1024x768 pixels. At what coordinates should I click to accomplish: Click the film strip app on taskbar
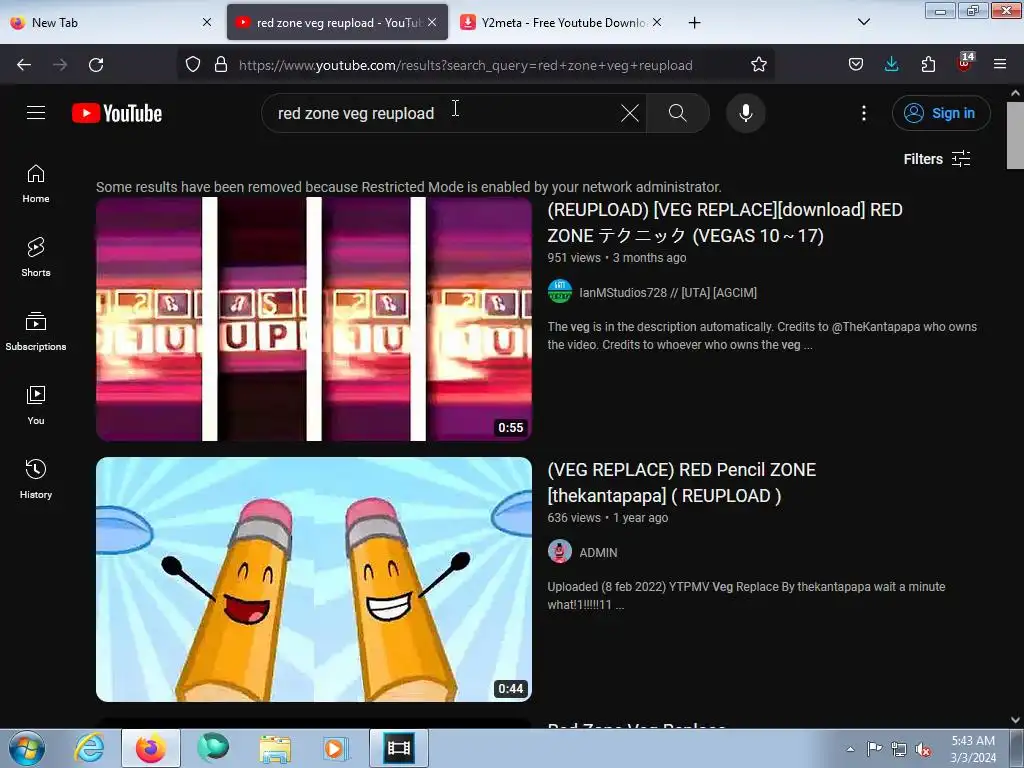coord(398,748)
